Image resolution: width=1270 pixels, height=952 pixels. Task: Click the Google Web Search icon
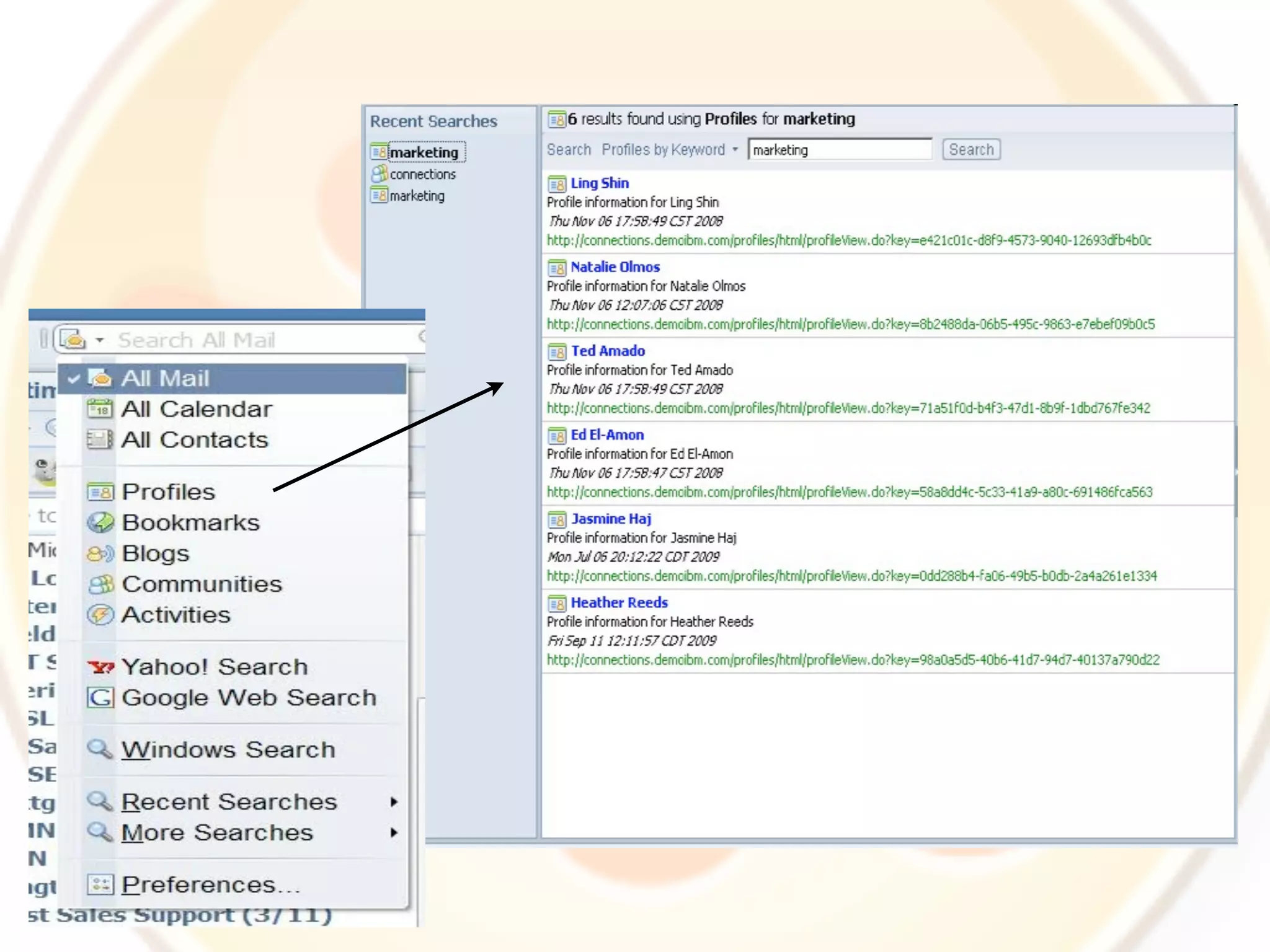(100, 698)
